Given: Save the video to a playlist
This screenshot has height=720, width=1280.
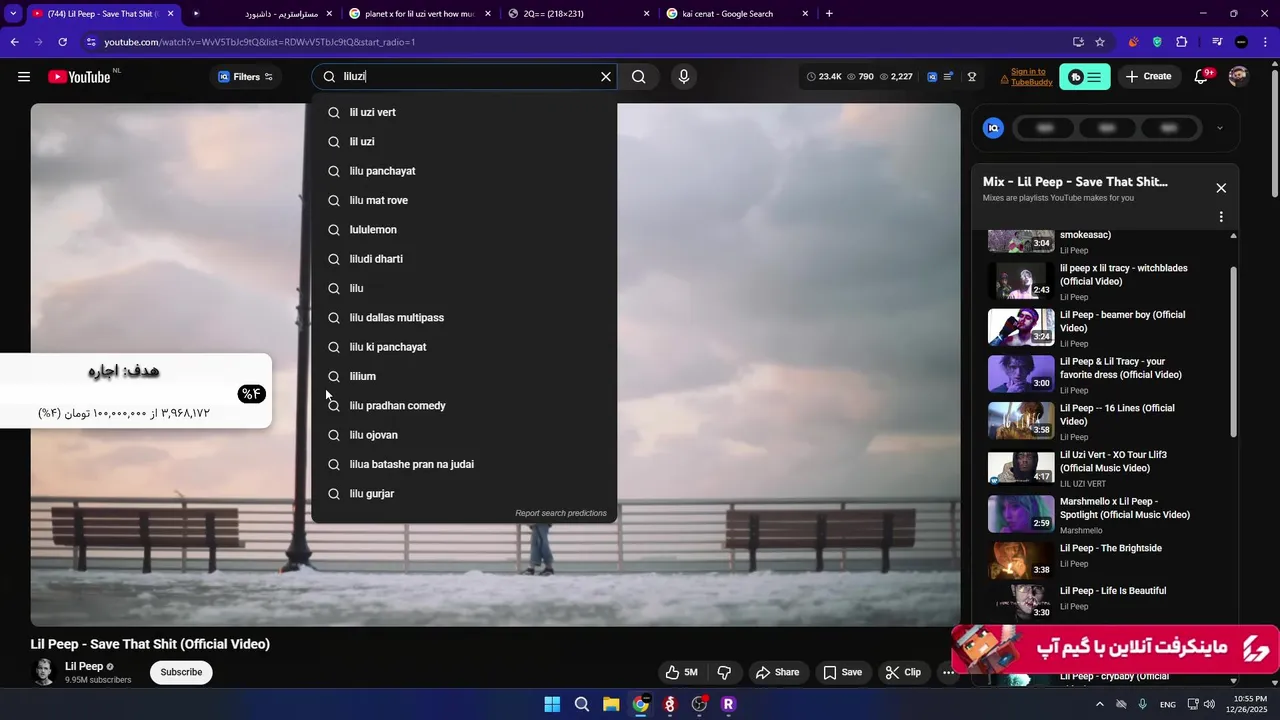Looking at the screenshot, I should click(x=842, y=672).
